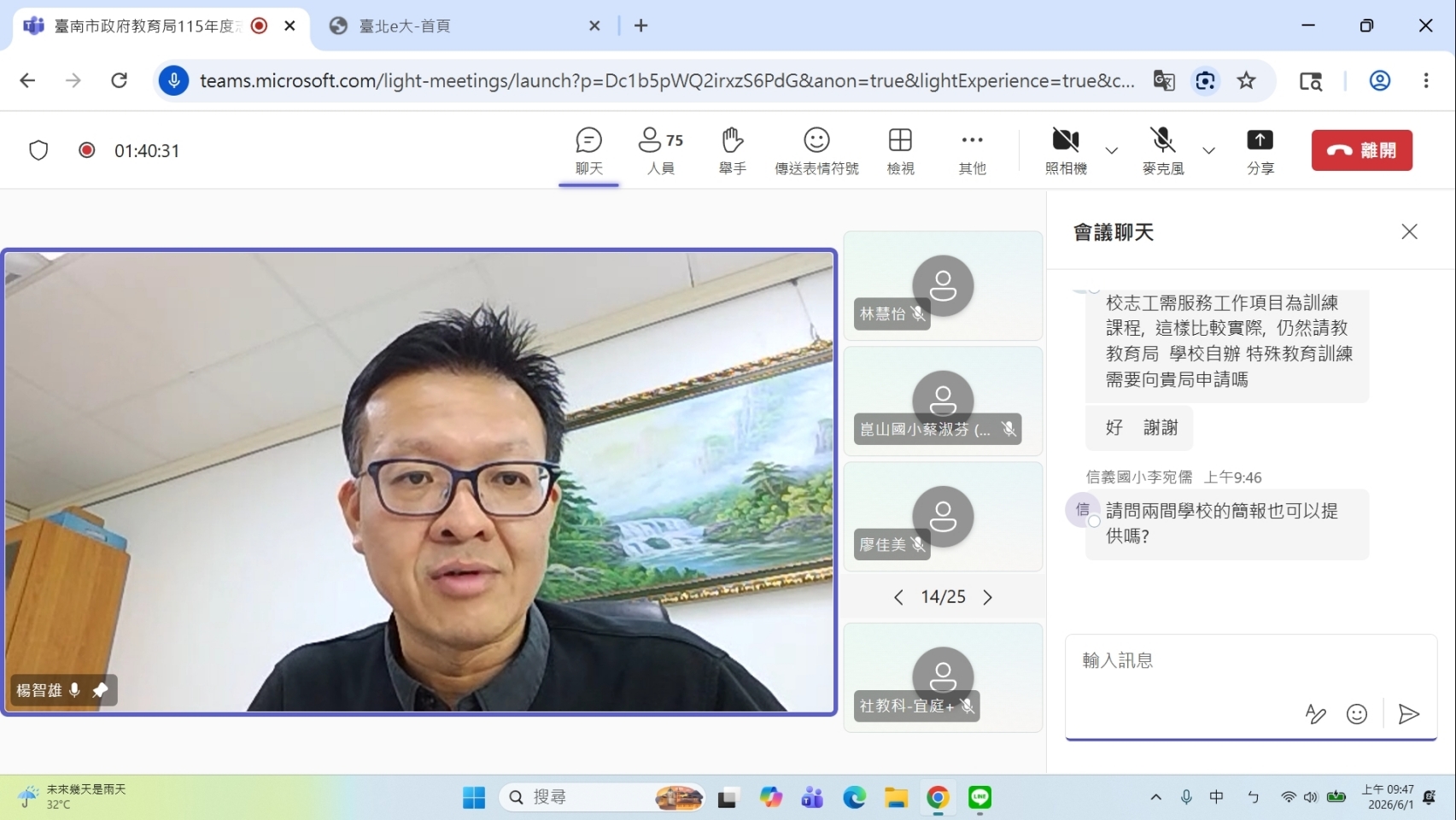
Task: Open More (其他) options menu
Action: [972, 151]
